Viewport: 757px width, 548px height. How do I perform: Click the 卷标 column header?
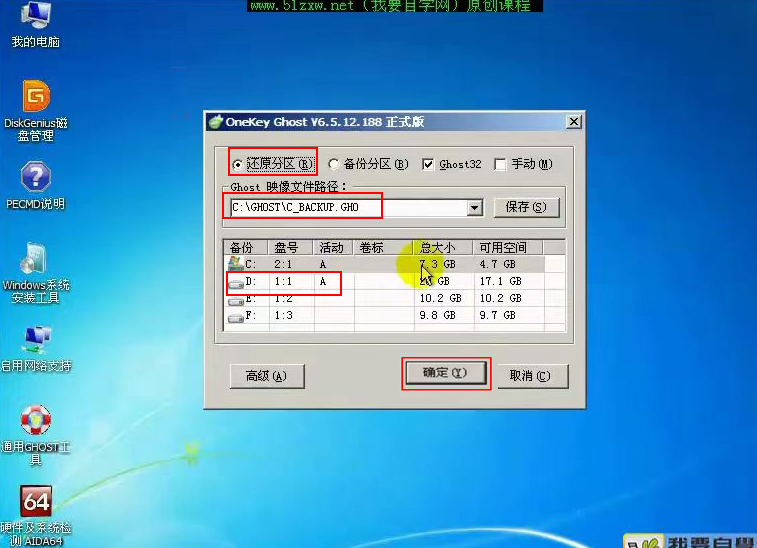coord(383,248)
